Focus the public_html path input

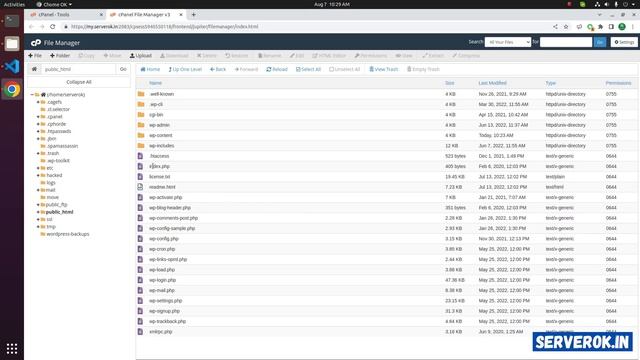click(78, 69)
